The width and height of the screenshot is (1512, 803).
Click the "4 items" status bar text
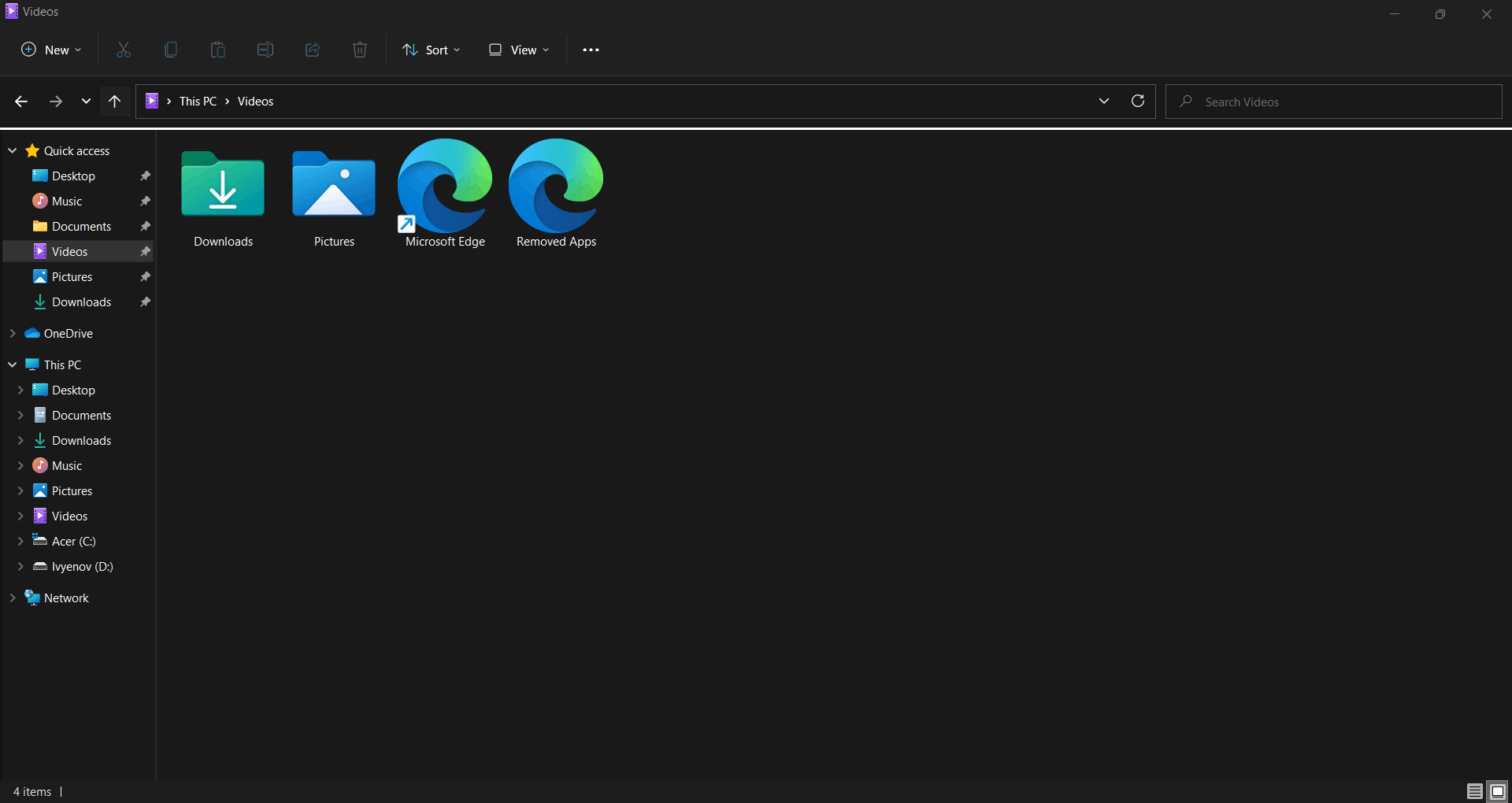coord(32,791)
